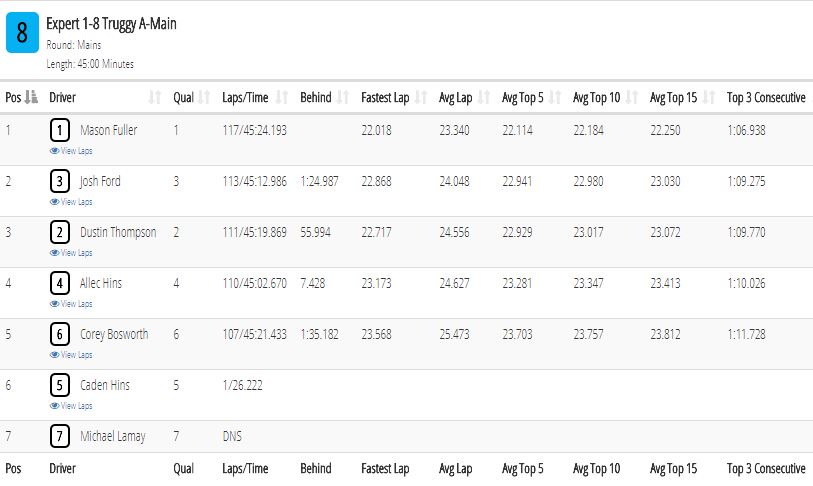View laps for Corey Bosworth
813x486 pixels.
click(71, 355)
